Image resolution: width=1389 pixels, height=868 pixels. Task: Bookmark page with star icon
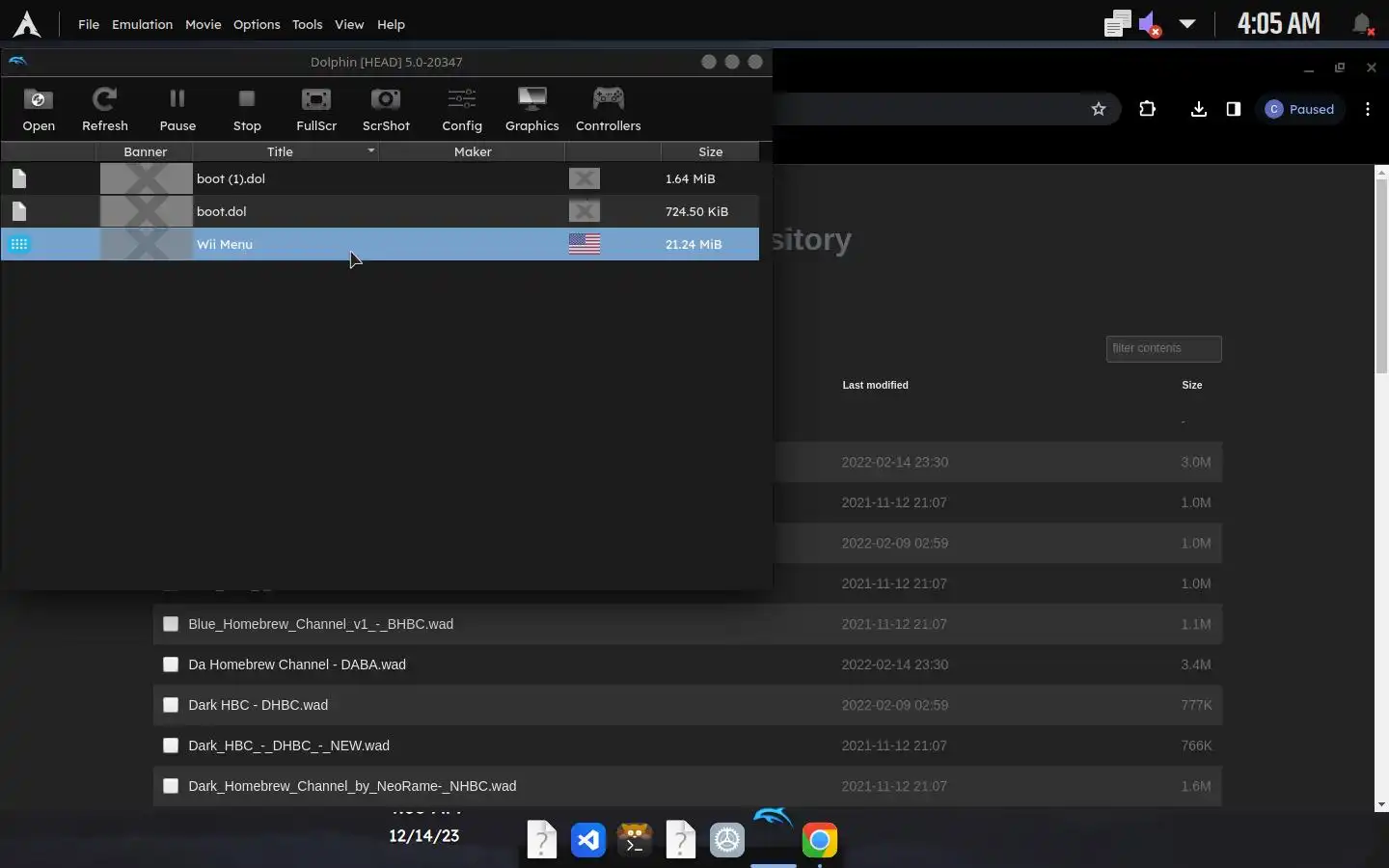pyautogui.click(x=1098, y=109)
